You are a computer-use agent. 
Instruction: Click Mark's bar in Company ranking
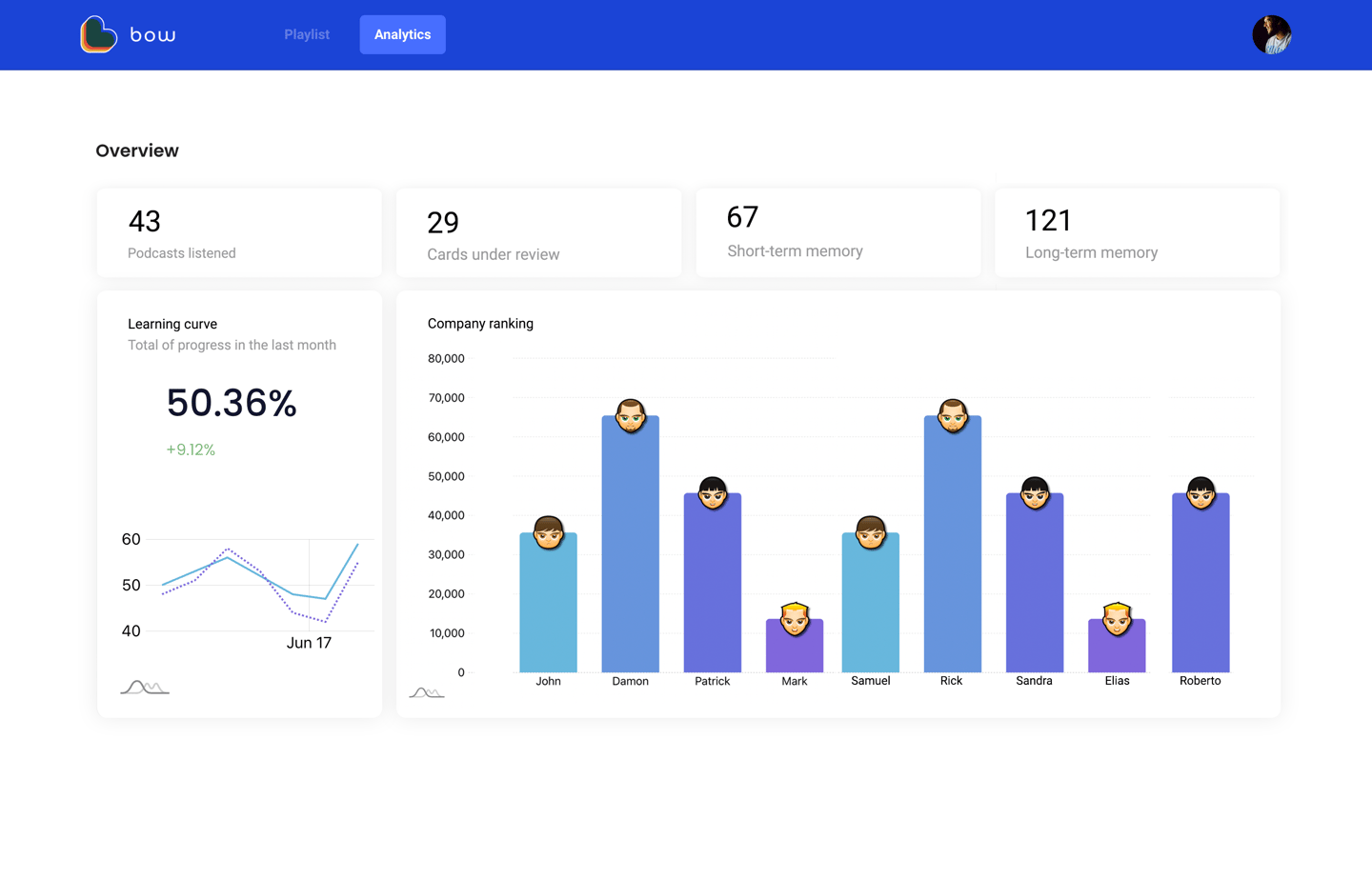795,646
